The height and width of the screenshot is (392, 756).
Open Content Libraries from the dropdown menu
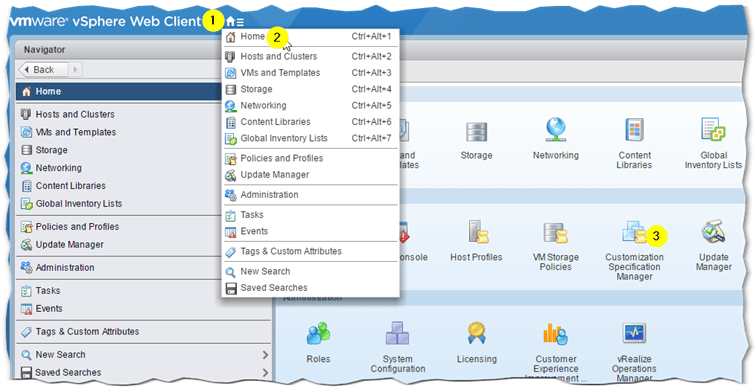click(310, 122)
